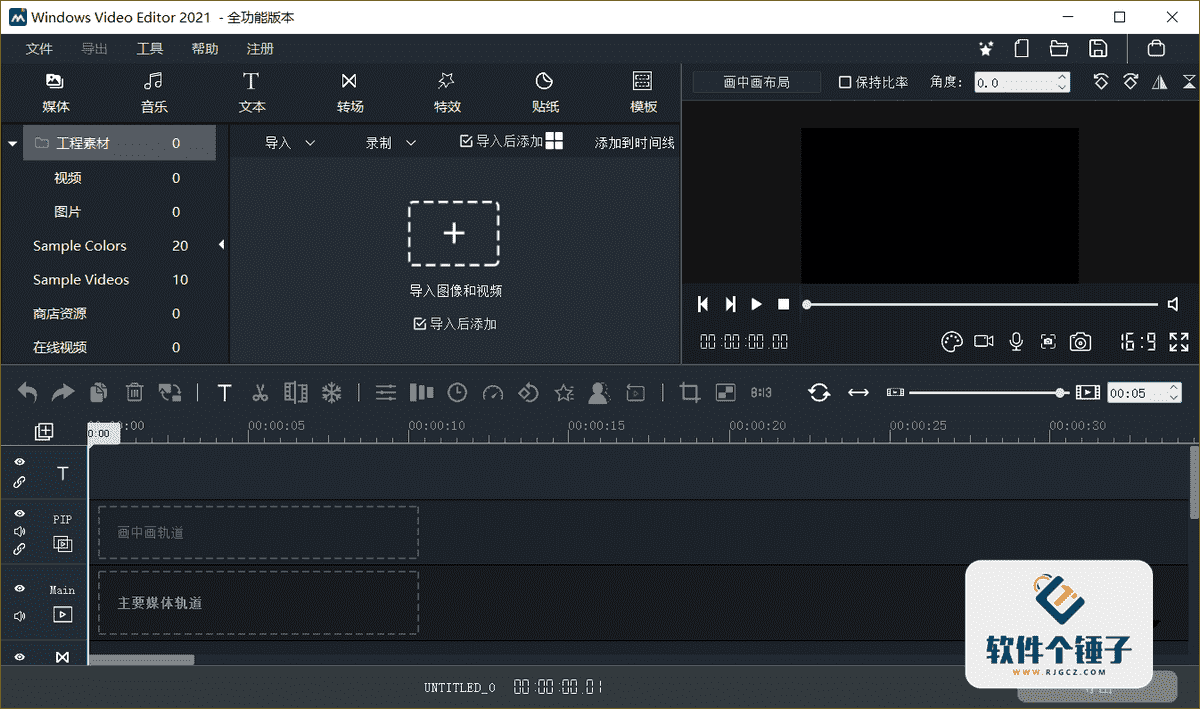
Task: Select Sample Colors in the media sidebar
Action: (x=80, y=245)
